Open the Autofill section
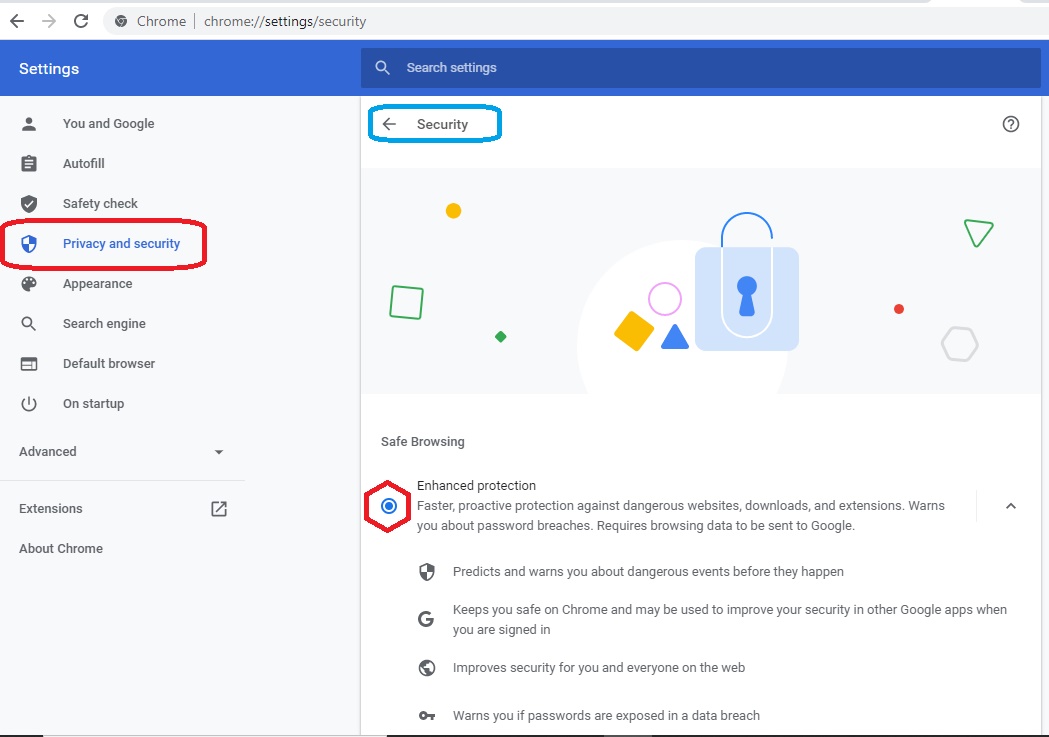1049x737 pixels. tap(84, 164)
